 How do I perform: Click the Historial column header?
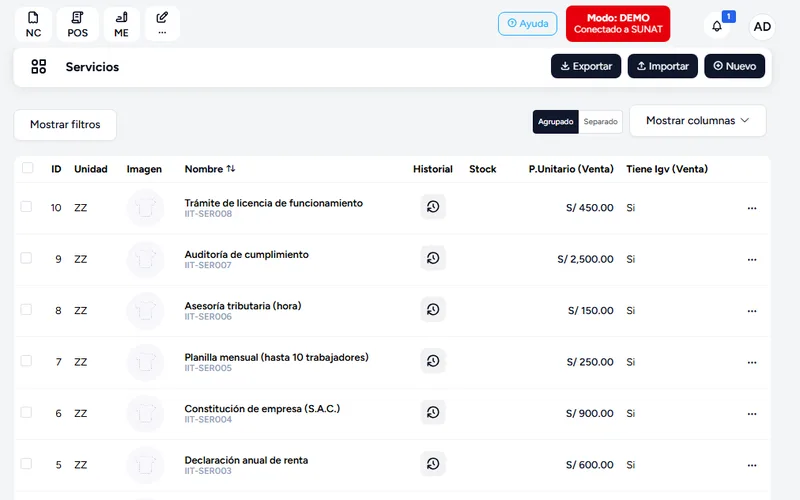tap(433, 169)
